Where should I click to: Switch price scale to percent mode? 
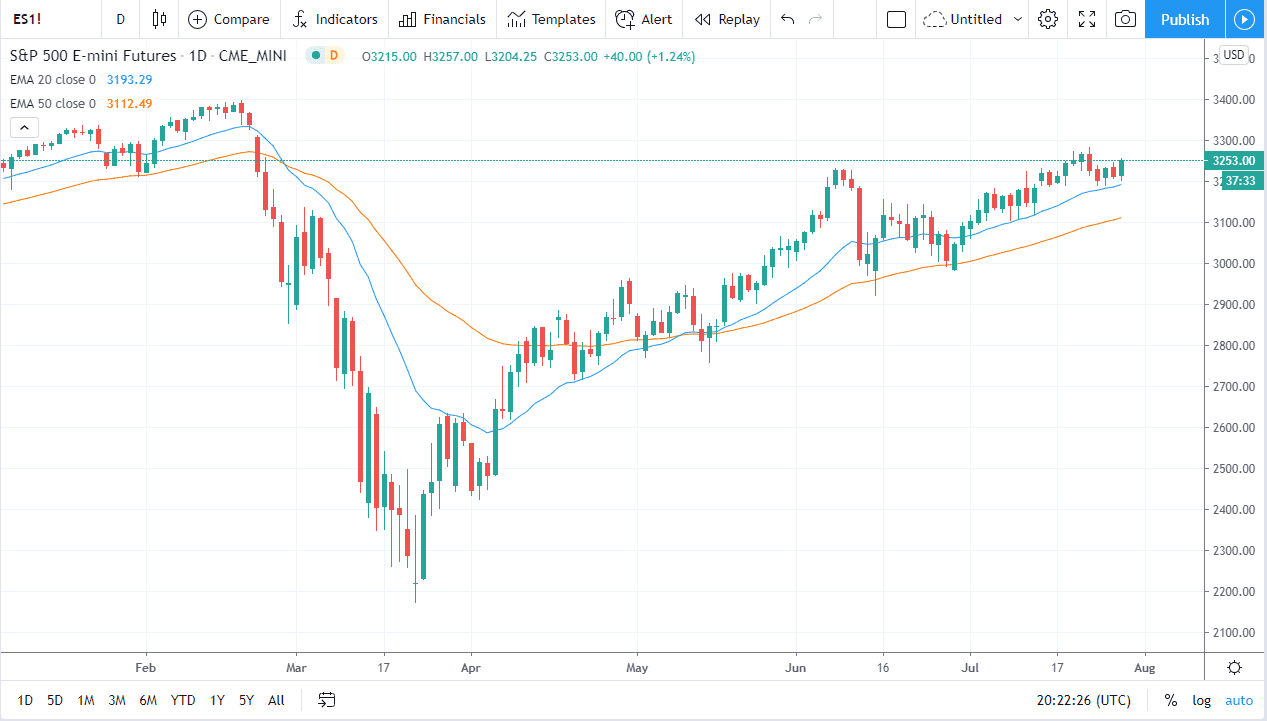[1170, 700]
